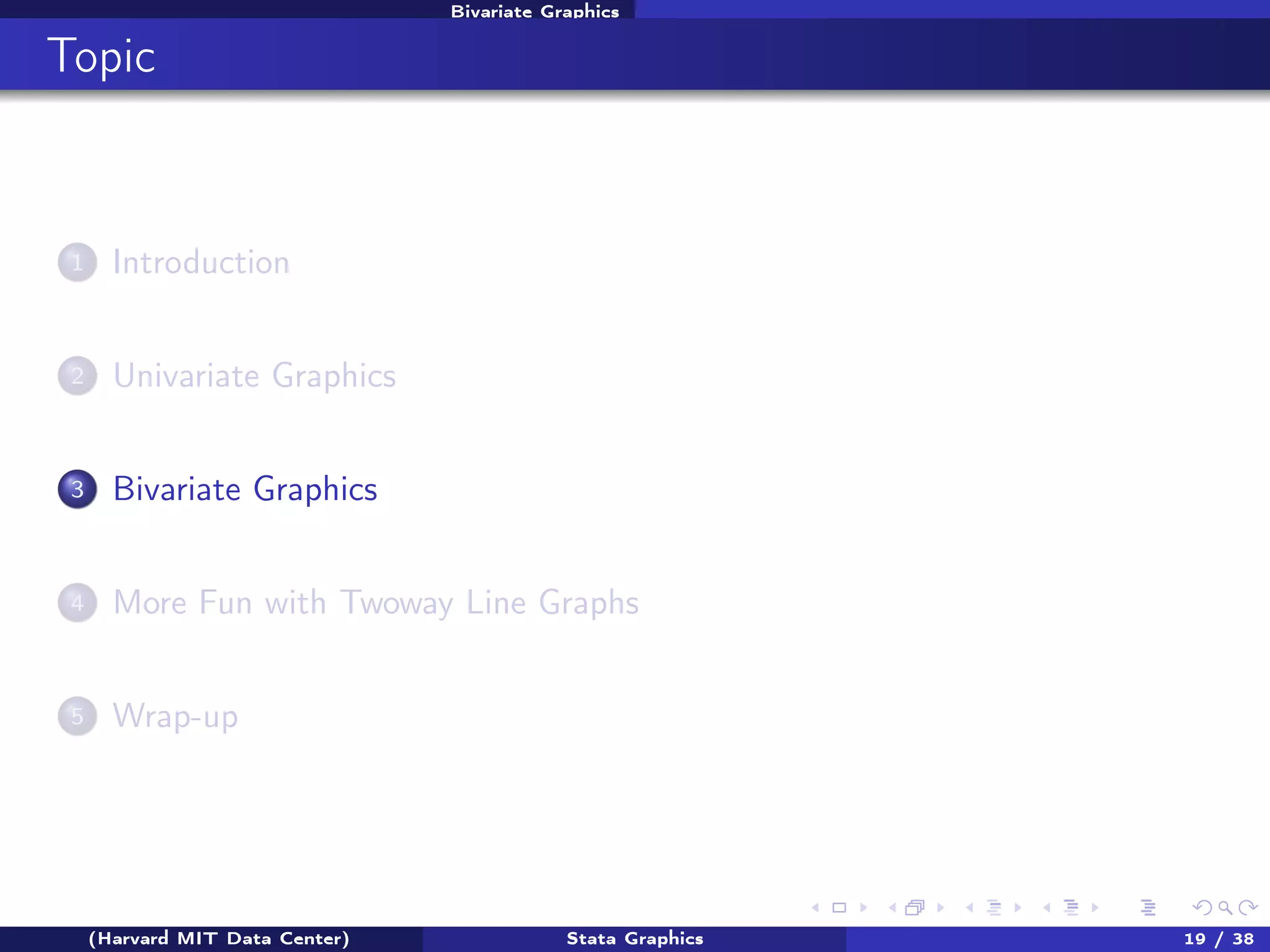Click the number 1 section bullet
Screen dimensions: 1270x952
tap(78, 262)
